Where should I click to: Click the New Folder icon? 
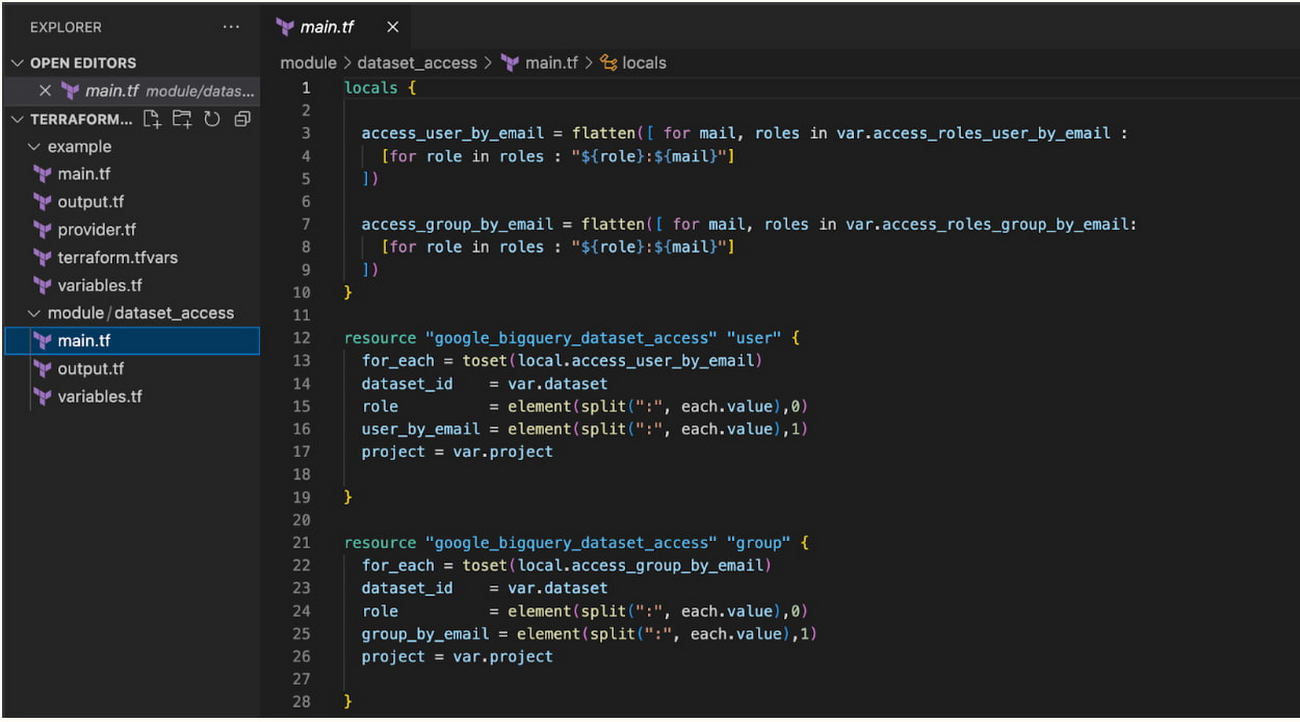181,119
